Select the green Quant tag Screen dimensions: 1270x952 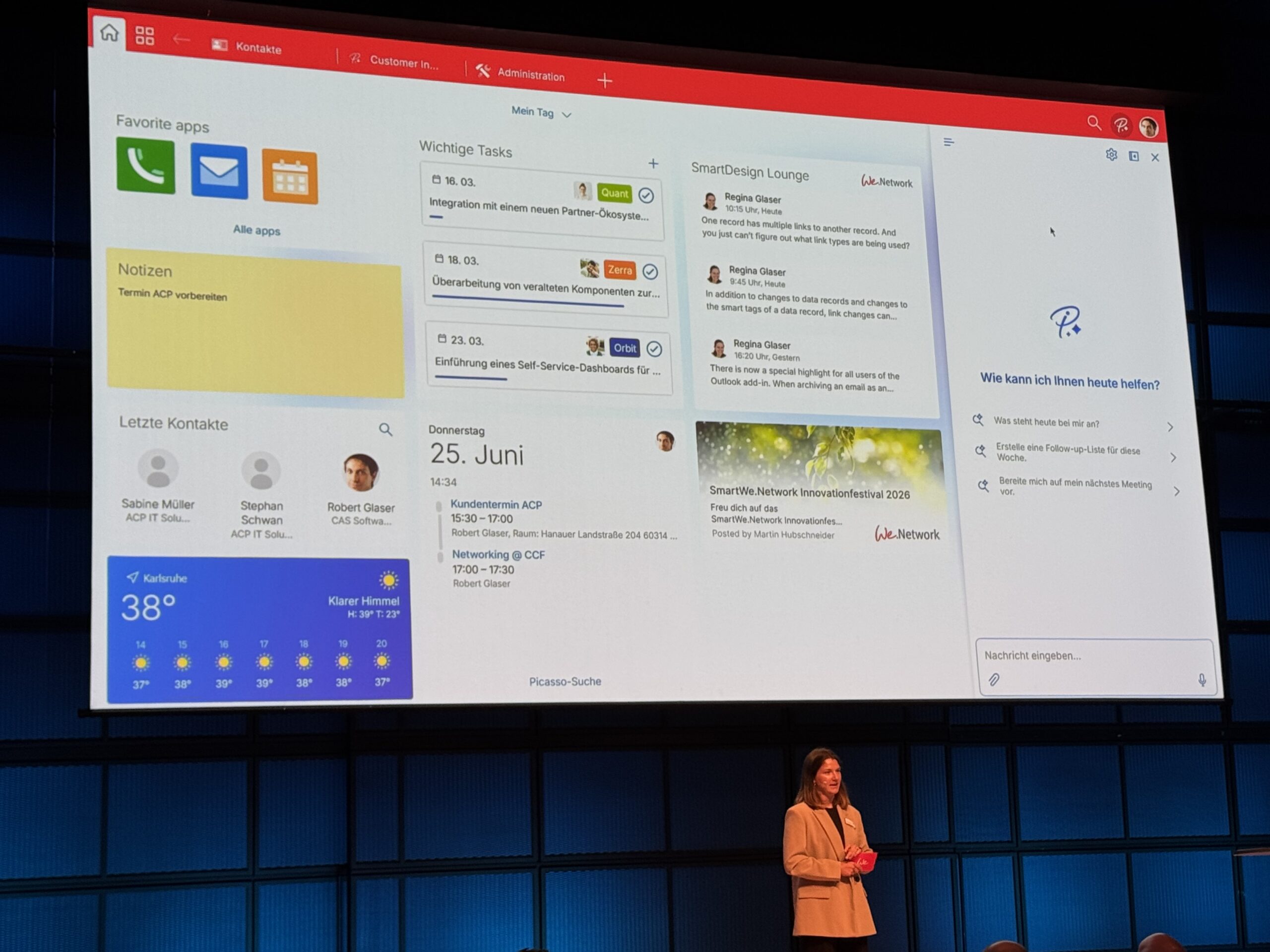[614, 193]
